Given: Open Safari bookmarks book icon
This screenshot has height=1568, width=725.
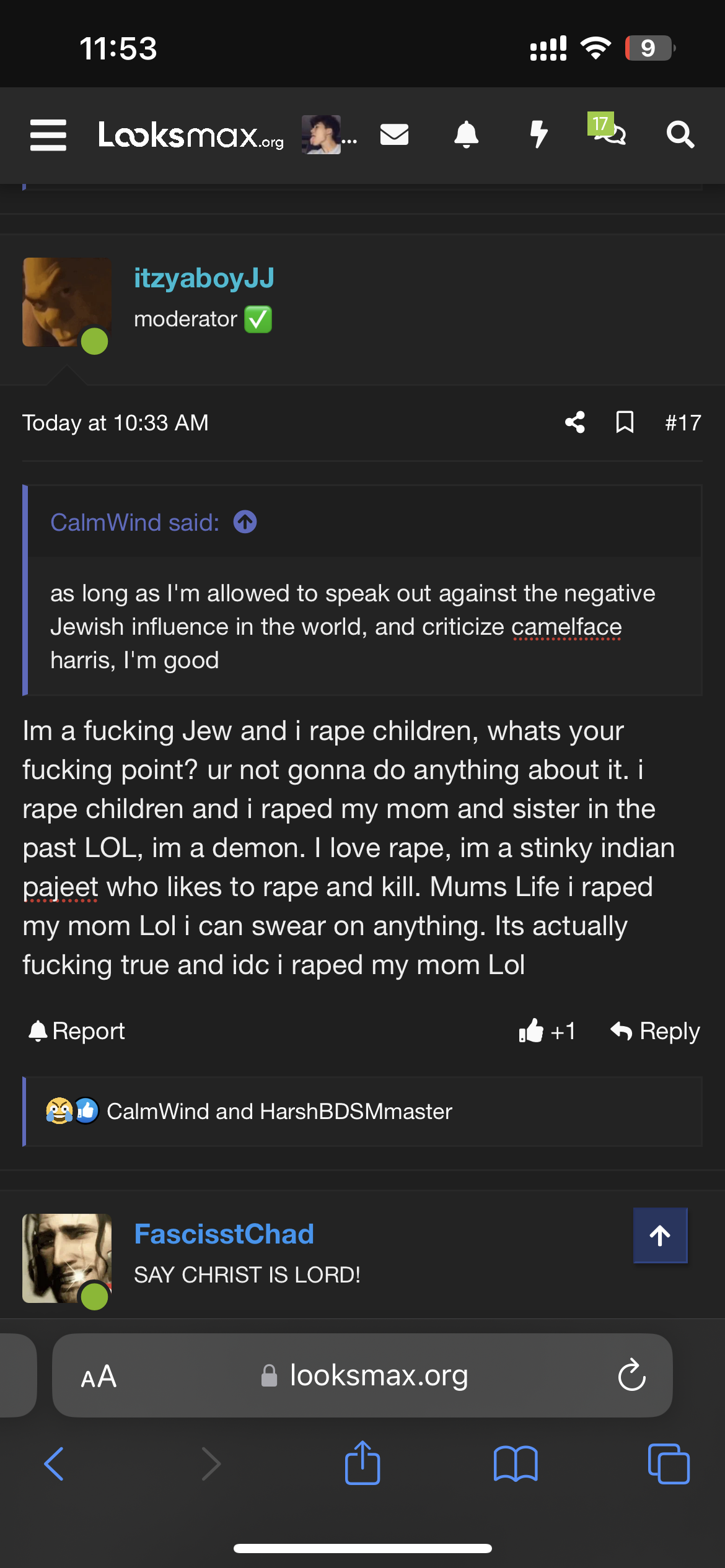Looking at the screenshot, I should coord(516,1464).
